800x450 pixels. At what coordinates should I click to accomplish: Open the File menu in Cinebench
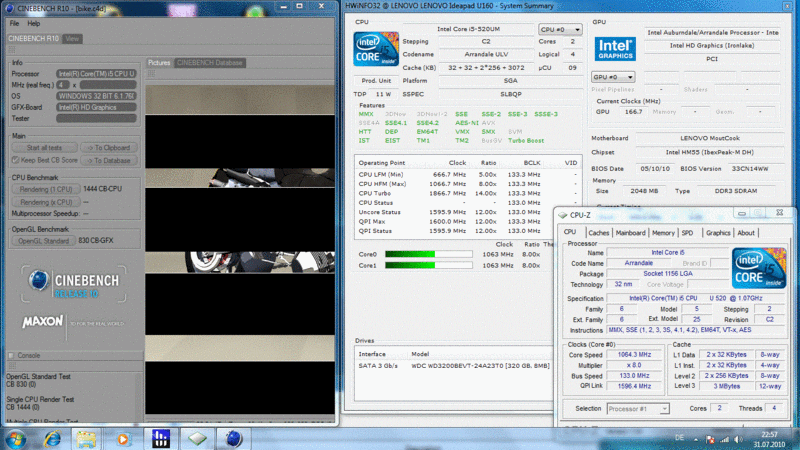(14, 23)
